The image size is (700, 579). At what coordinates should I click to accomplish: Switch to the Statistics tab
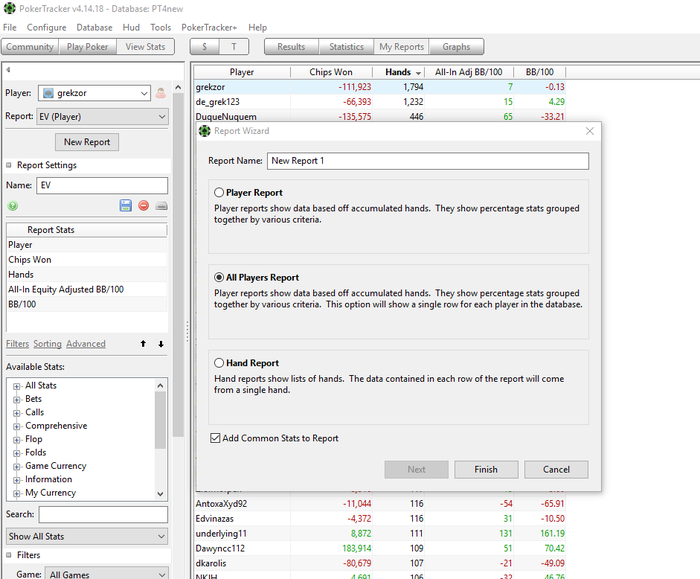coord(346,46)
